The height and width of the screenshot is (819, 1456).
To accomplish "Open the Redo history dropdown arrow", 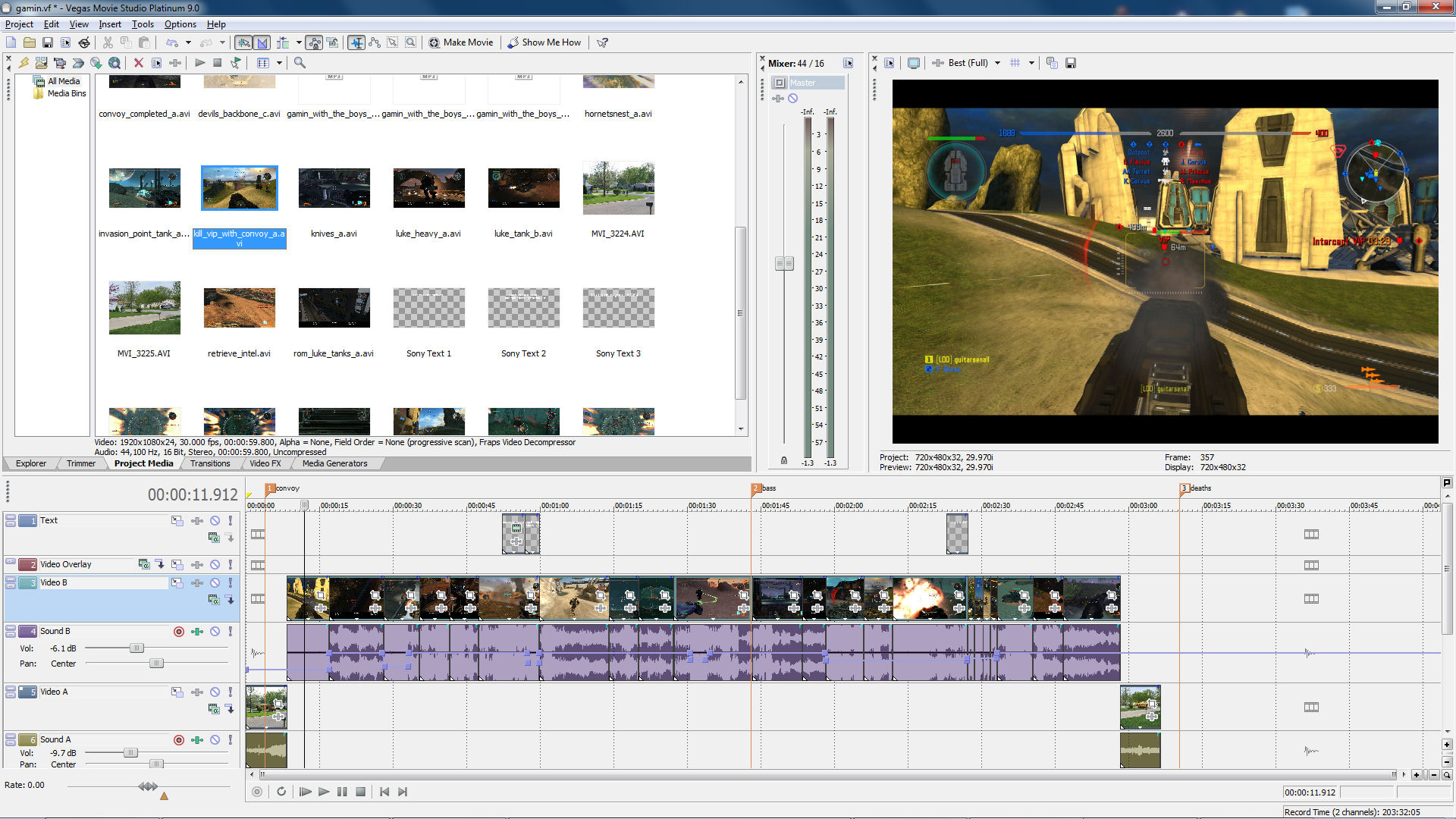I will pos(222,42).
